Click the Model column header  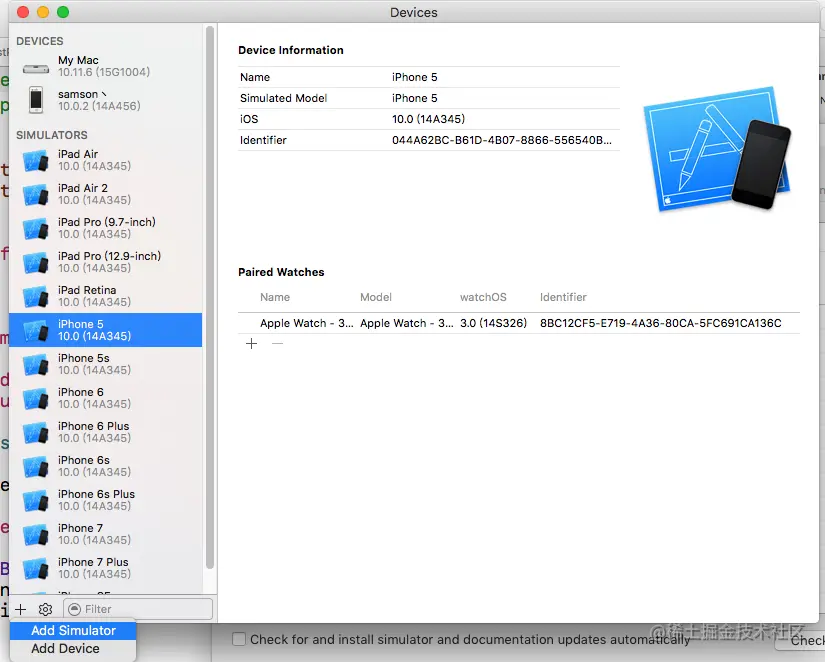pos(376,297)
